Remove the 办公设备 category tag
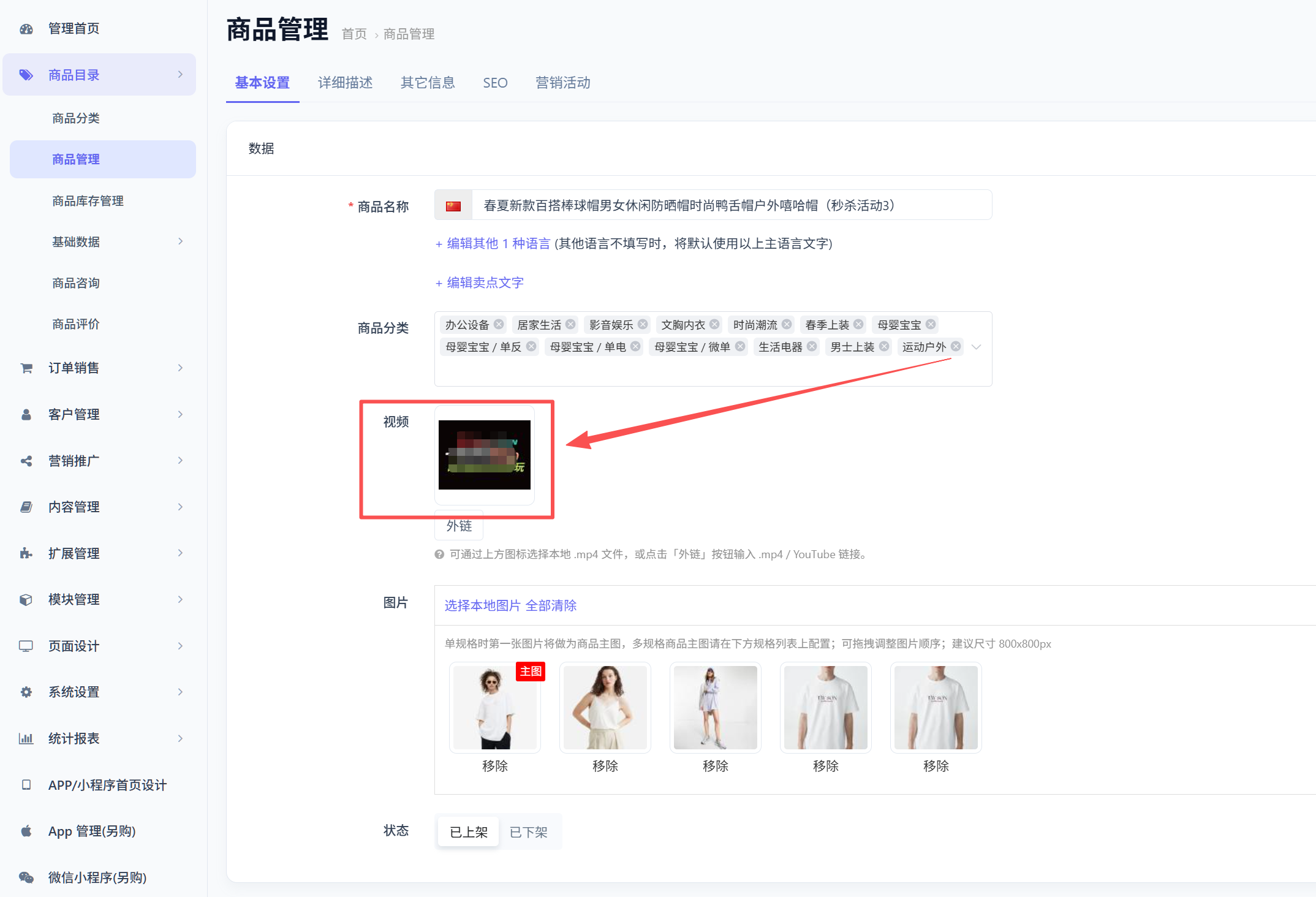The width and height of the screenshot is (1316, 897). pos(499,324)
